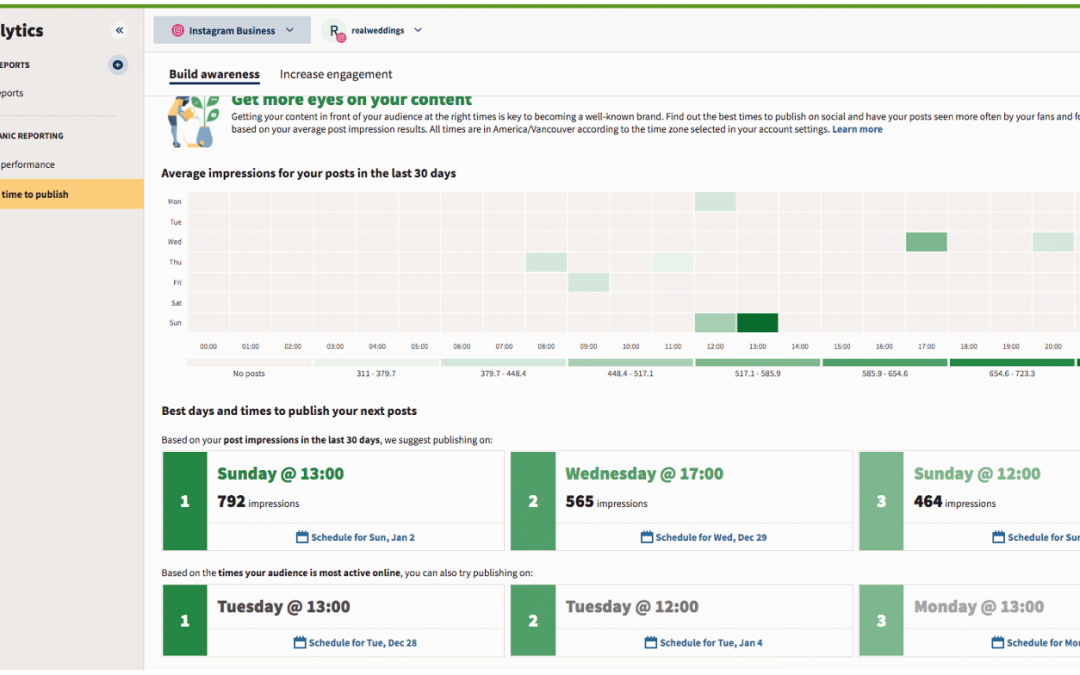Image resolution: width=1080 pixels, height=675 pixels.
Task: Open the Instagram Business network dropdown
Action: (x=232, y=30)
